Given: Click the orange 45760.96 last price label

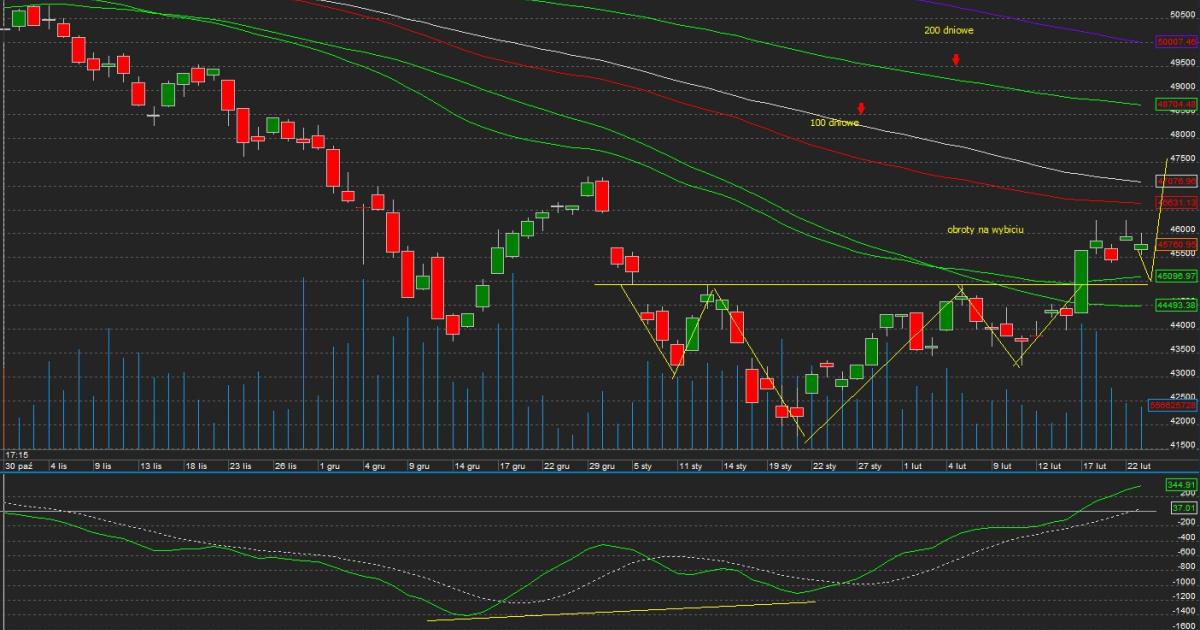Looking at the screenshot, I should pyautogui.click(x=1175, y=243).
